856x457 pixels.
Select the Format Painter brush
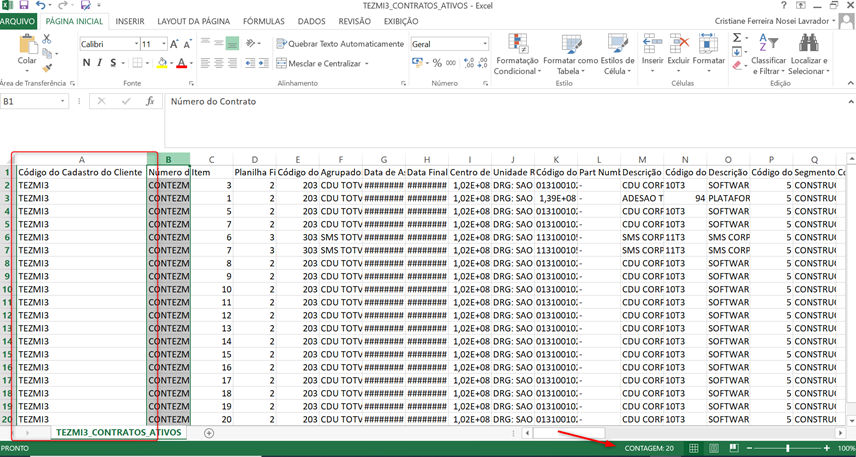[x=47, y=68]
